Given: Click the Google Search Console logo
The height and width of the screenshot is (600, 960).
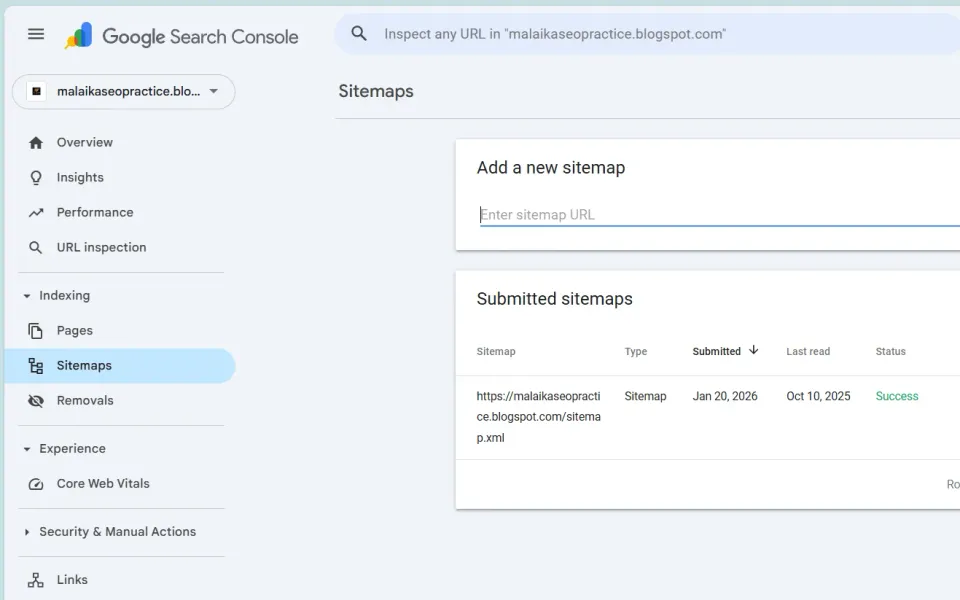Looking at the screenshot, I should click(182, 36).
